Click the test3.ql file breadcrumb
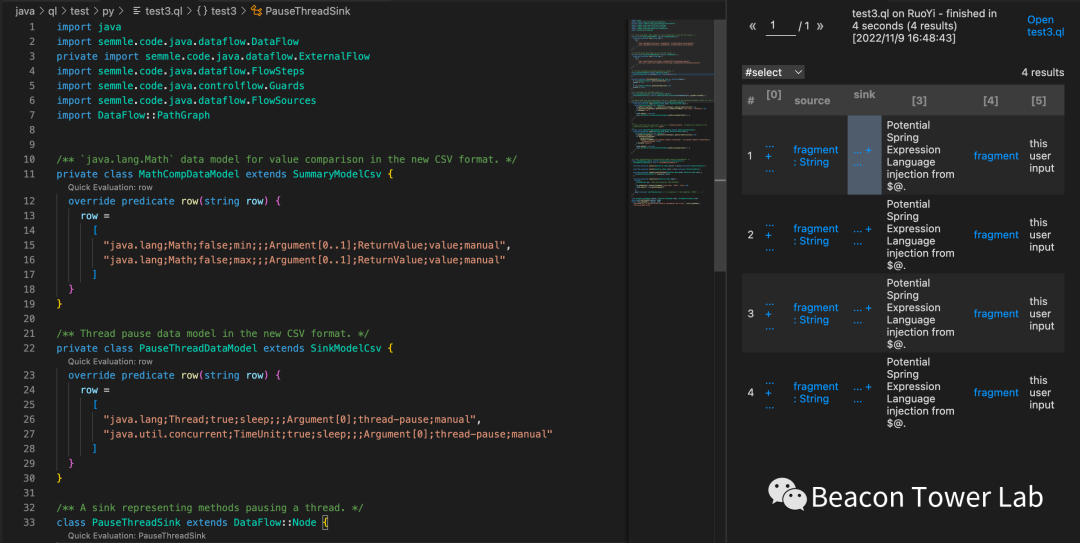Viewport: 1080px width, 543px height. pos(157,10)
